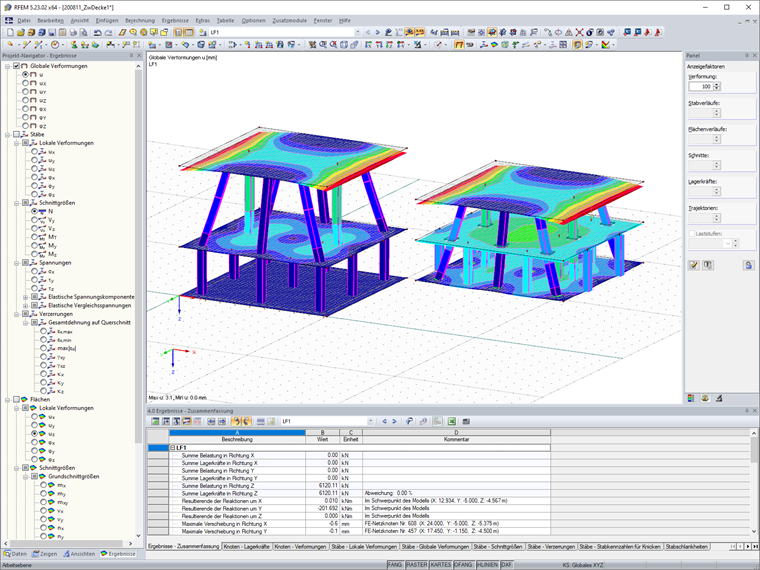
Task: Click the Print icon in main toolbar
Action: click(x=73, y=32)
